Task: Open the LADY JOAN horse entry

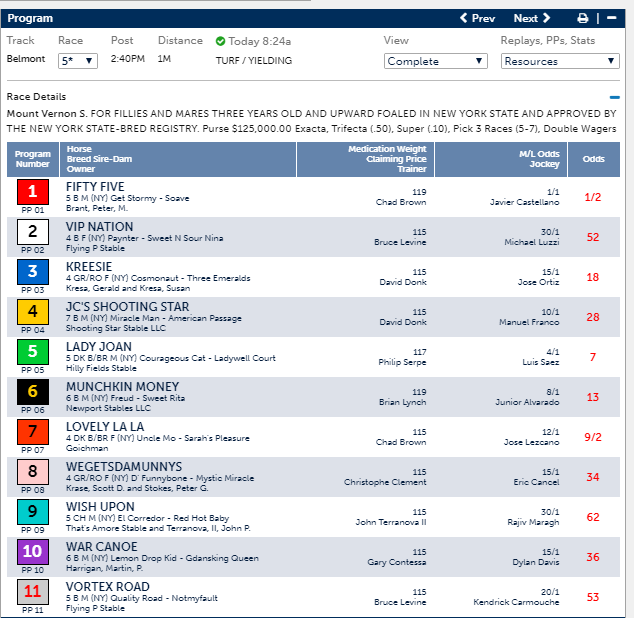Action: [99, 347]
